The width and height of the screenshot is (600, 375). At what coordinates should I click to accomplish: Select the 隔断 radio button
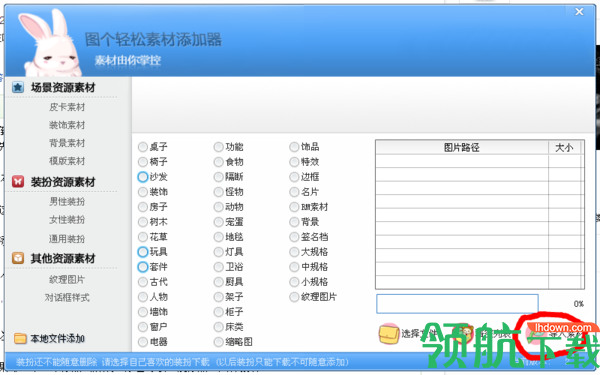click(x=218, y=177)
